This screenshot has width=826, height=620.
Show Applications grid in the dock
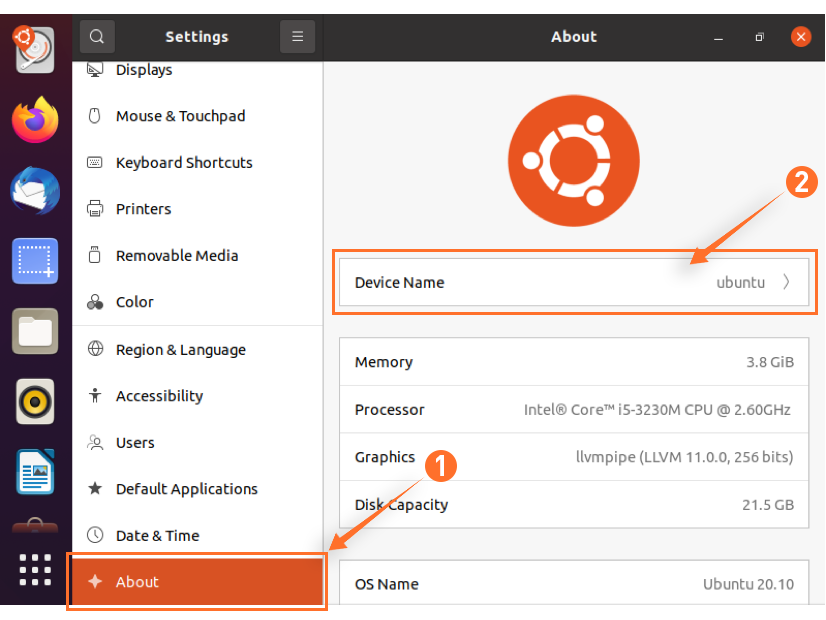click(x=35, y=569)
